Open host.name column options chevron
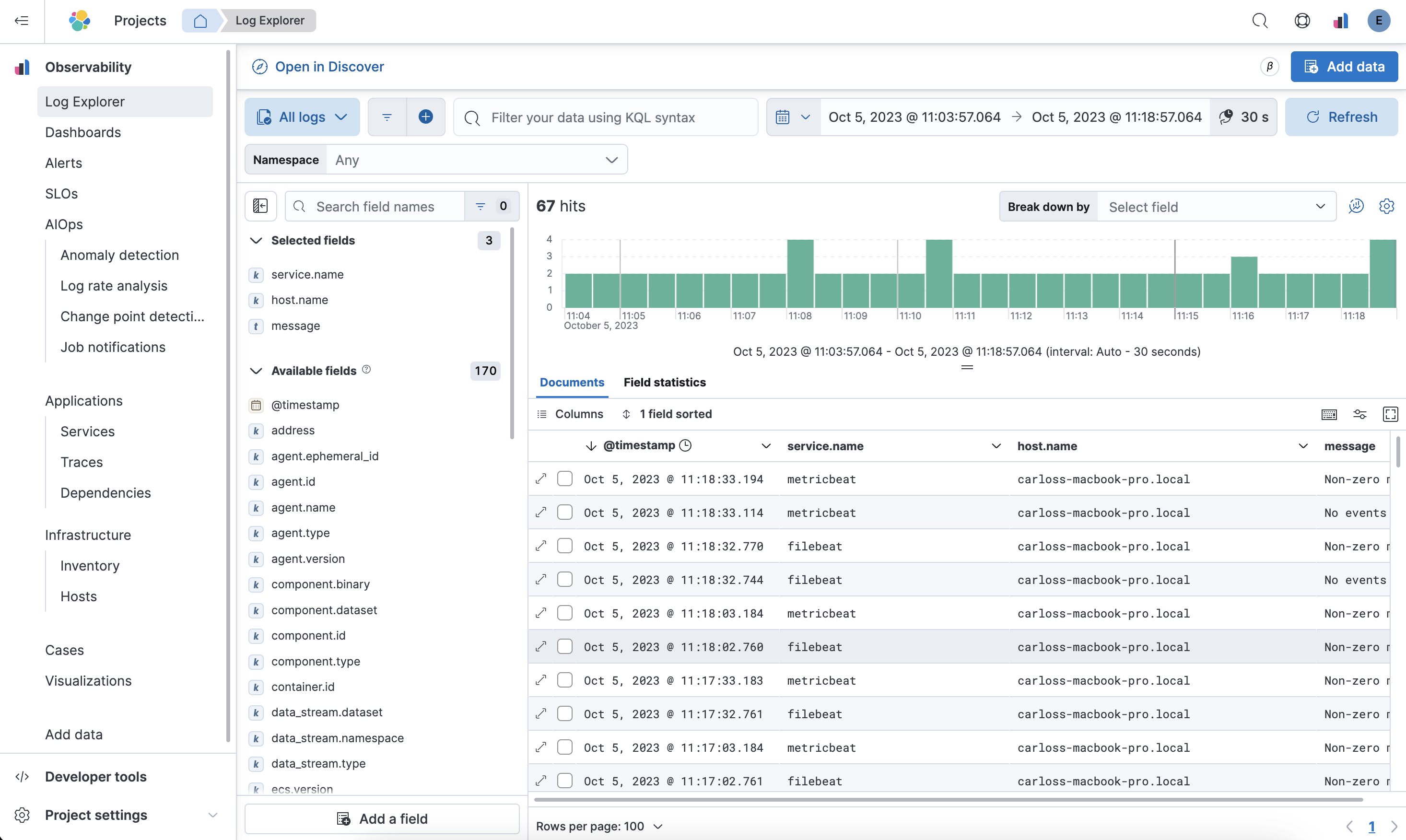The height and width of the screenshot is (840, 1406). (x=1303, y=446)
